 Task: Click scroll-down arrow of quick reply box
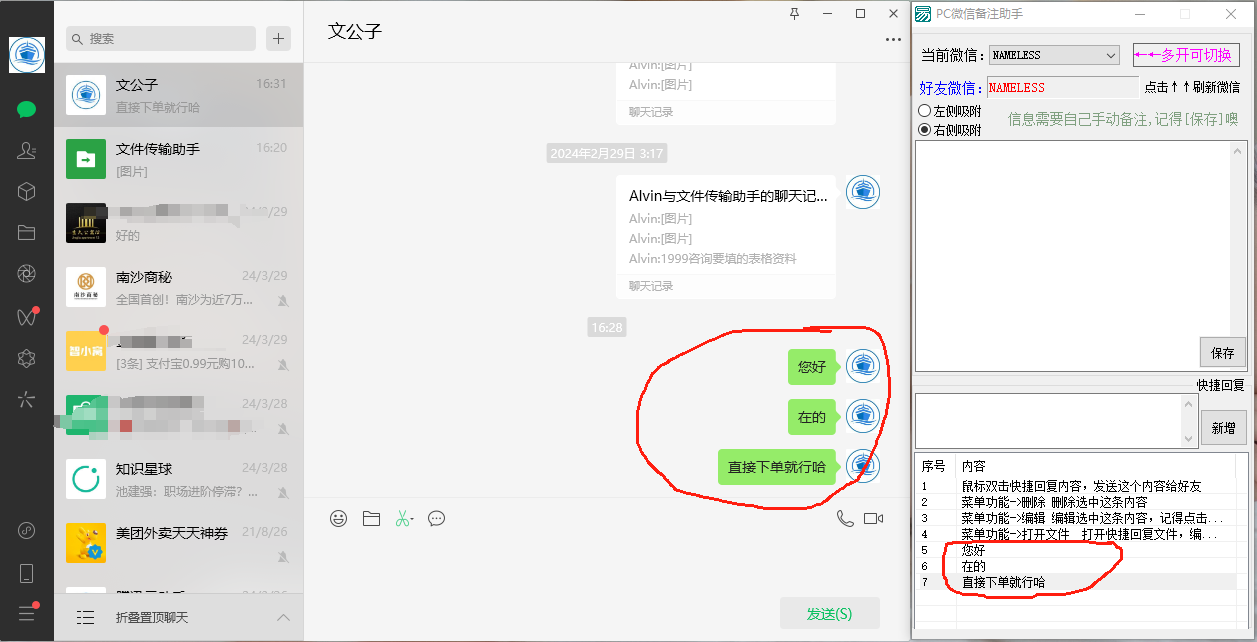point(1190,439)
